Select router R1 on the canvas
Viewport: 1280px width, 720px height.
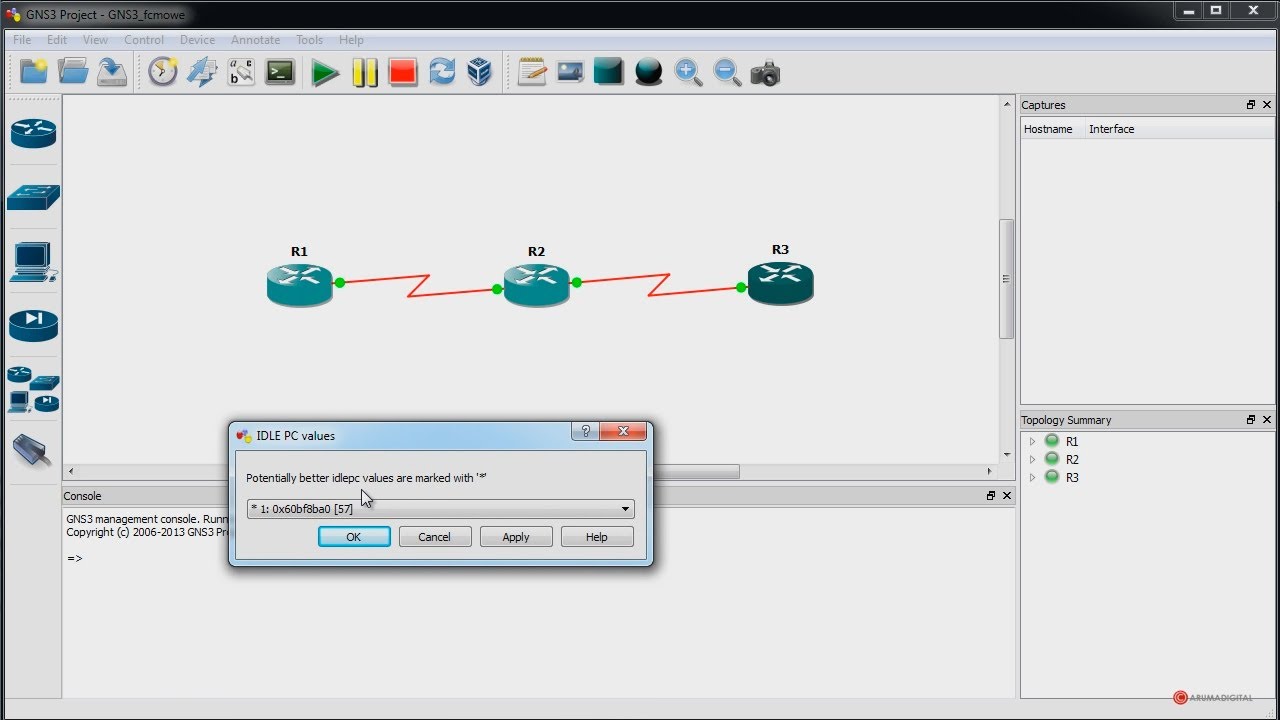click(x=300, y=284)
